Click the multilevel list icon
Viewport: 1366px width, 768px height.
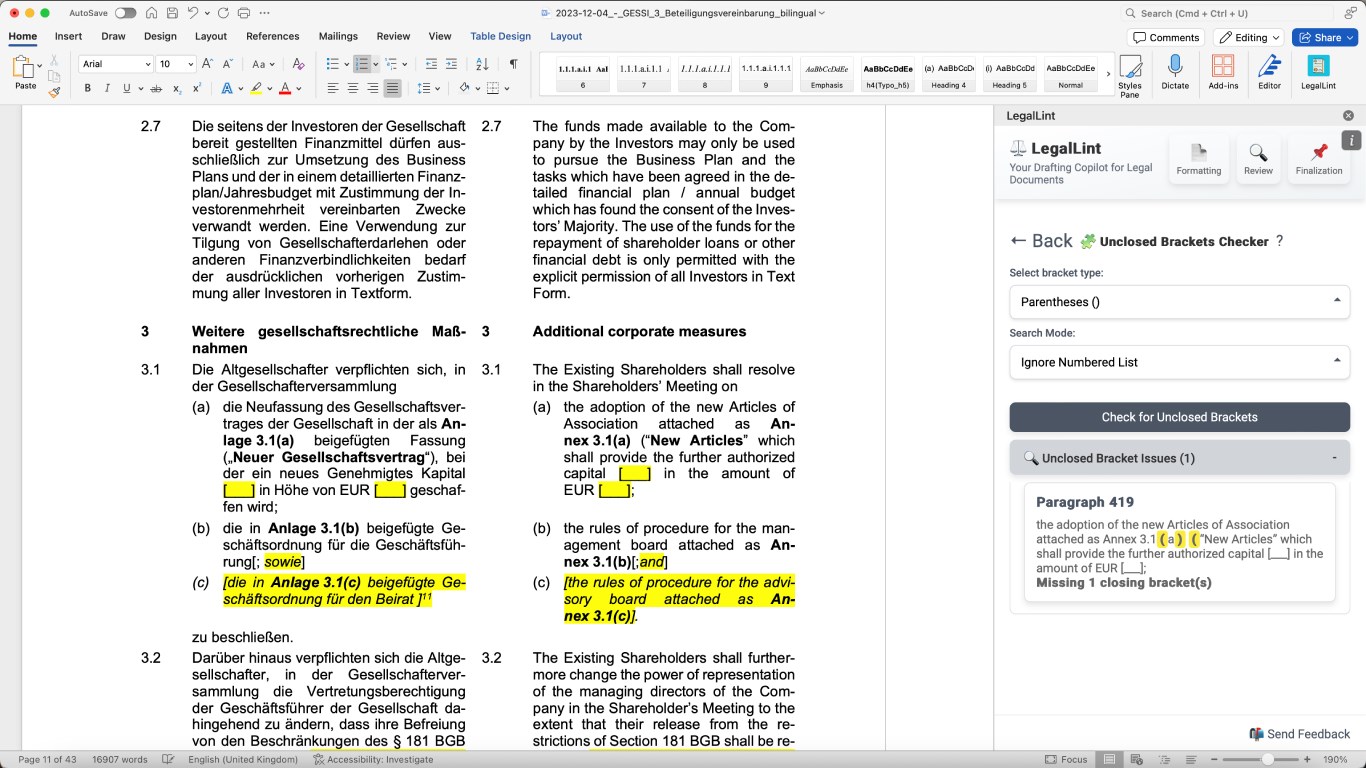coord(390,64)
